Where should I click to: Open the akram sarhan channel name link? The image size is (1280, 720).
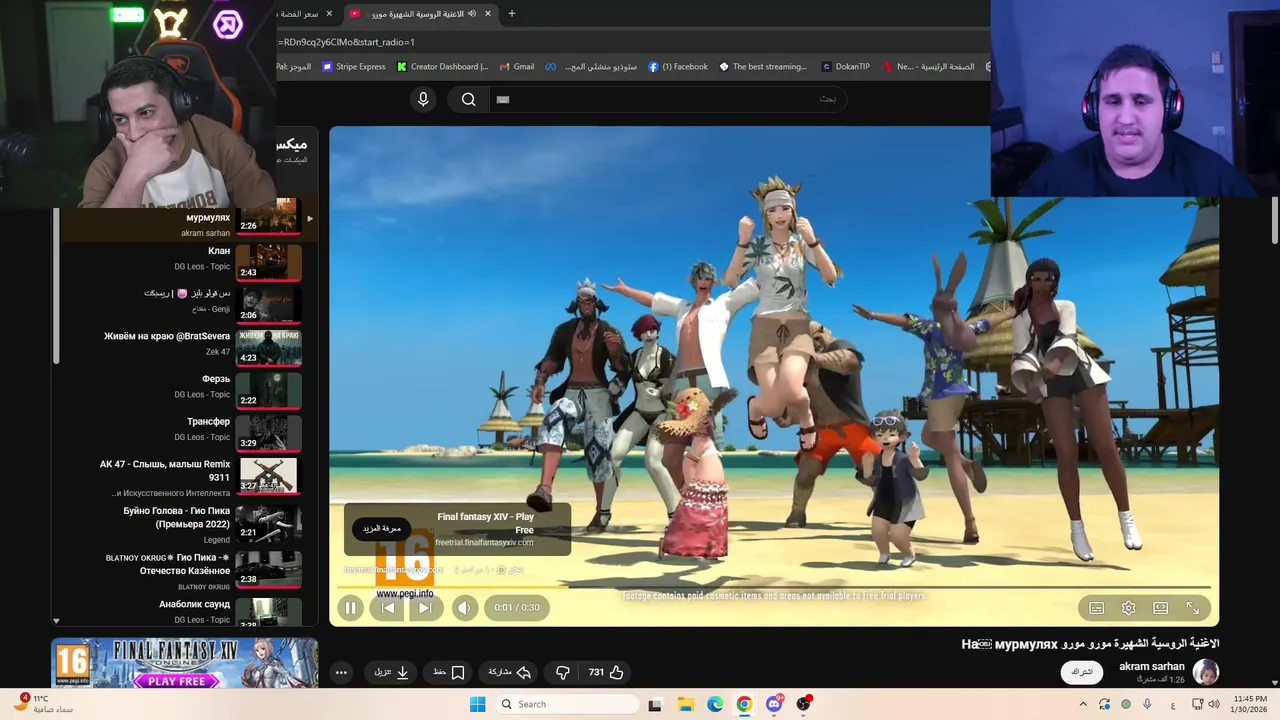coord(1152,666)
